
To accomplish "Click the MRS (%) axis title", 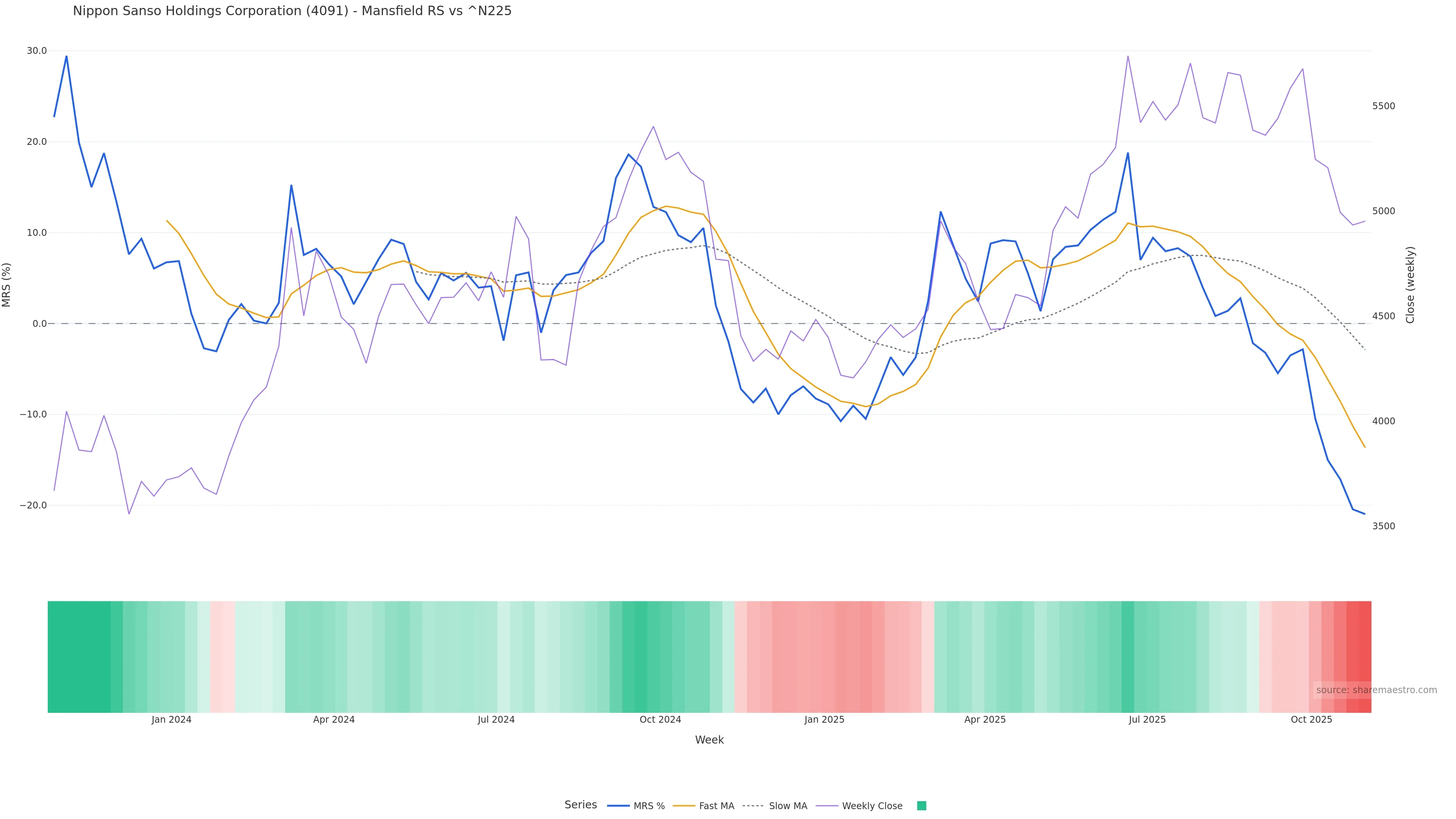I will [x=7, y=285].
